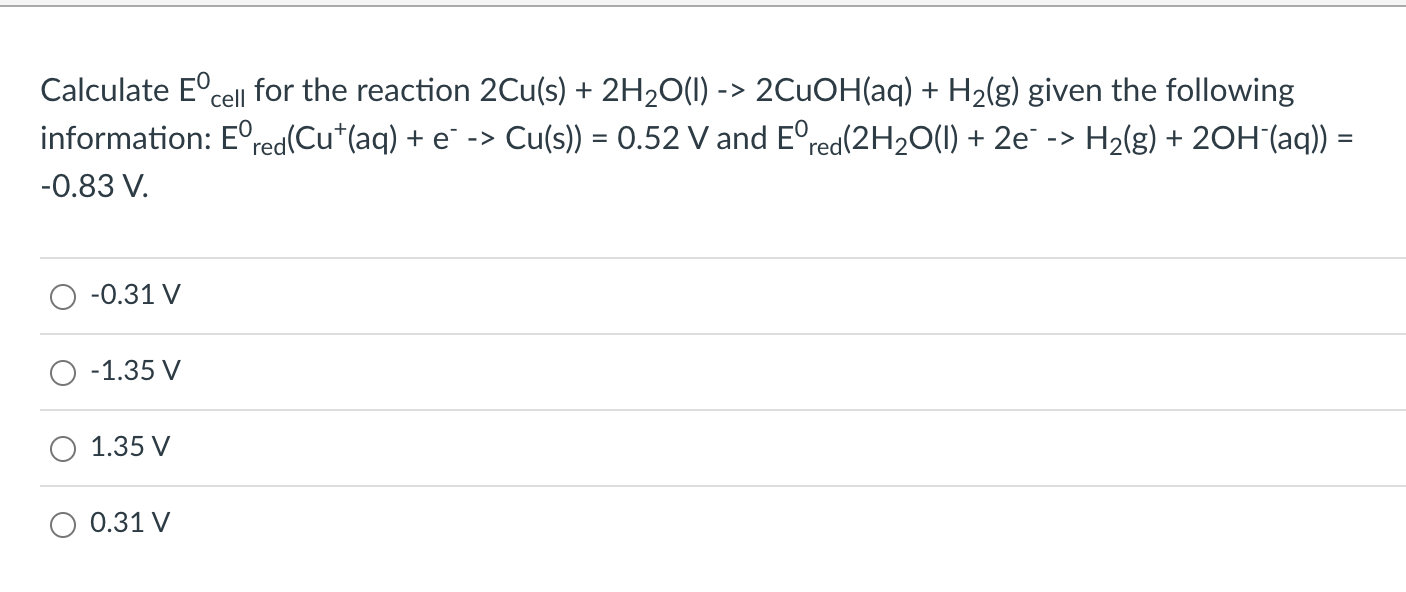Click the -1.35 V answer label text
This screenshot has height=592, width=1406.
click(x=134, y=370)
